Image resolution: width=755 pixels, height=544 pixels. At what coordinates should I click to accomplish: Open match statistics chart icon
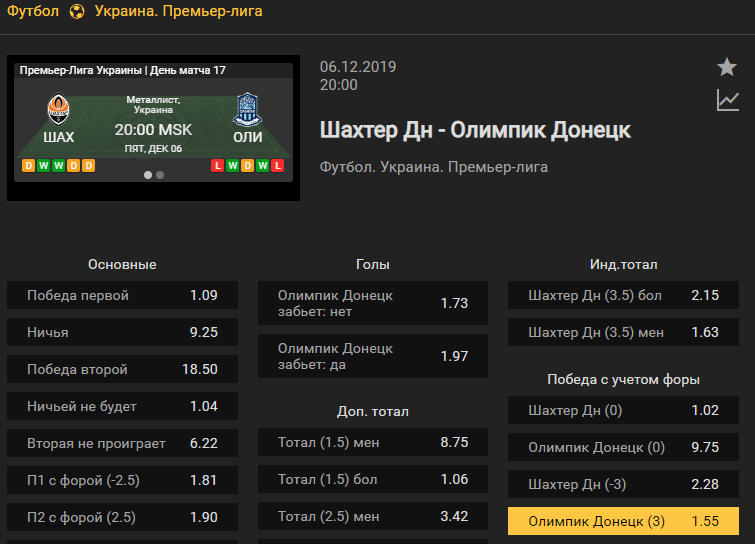(x=728, y=100)
